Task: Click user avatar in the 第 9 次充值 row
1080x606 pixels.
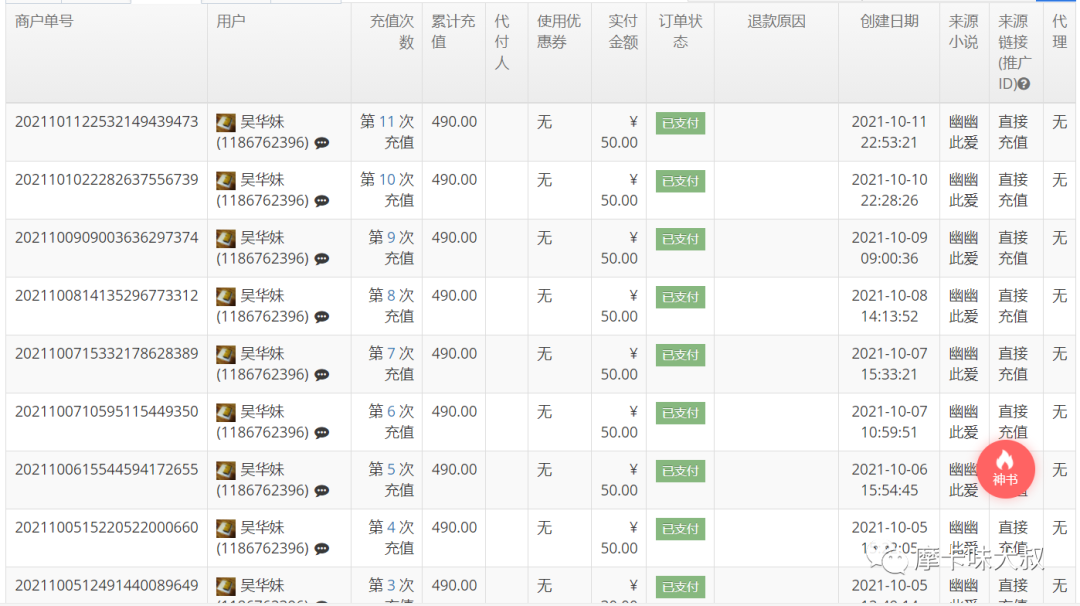Action: 226,238
